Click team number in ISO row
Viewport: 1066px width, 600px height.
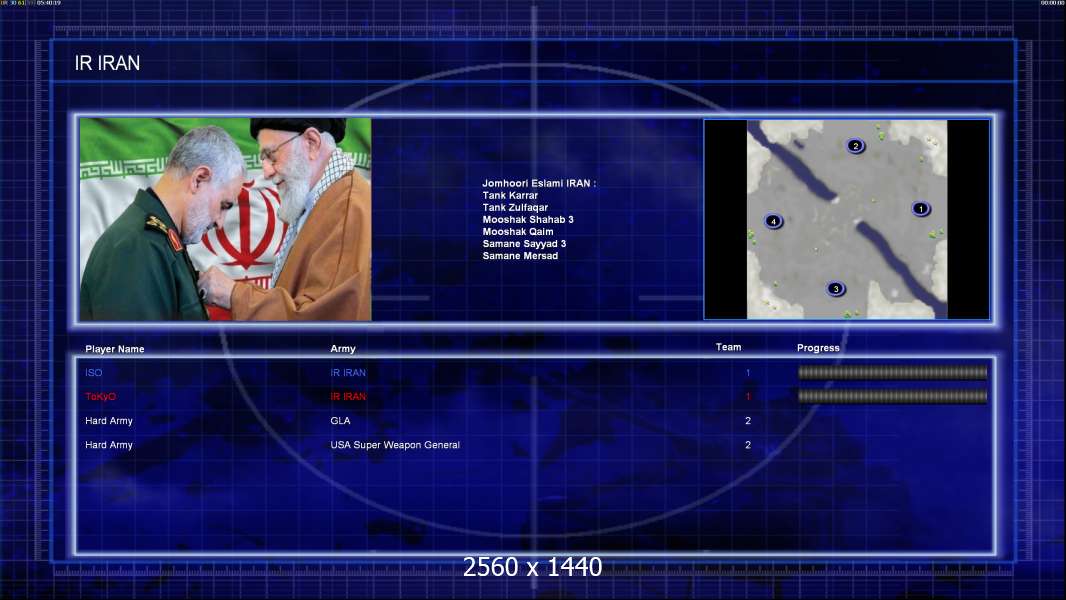[748, 372]
